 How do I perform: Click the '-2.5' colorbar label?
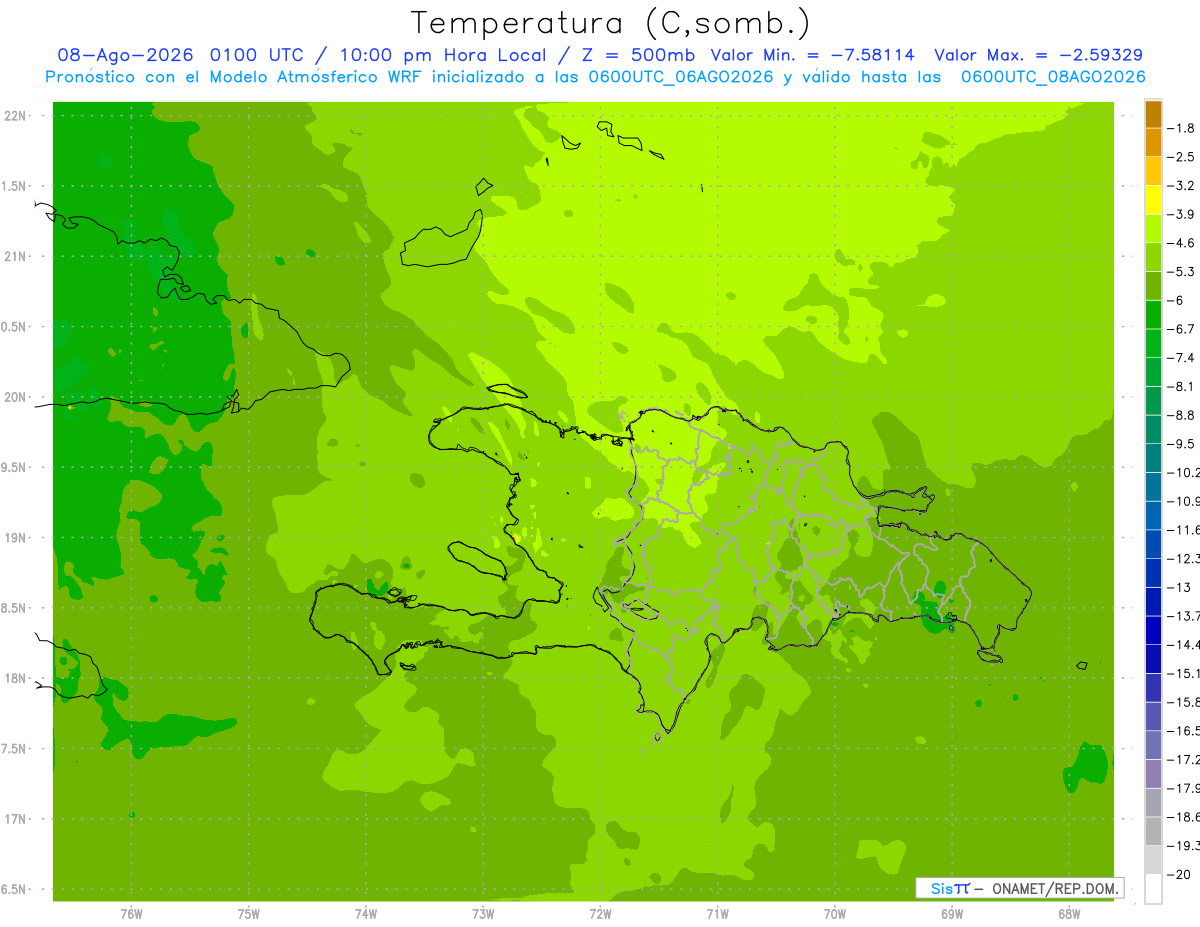click(1181, 157)
